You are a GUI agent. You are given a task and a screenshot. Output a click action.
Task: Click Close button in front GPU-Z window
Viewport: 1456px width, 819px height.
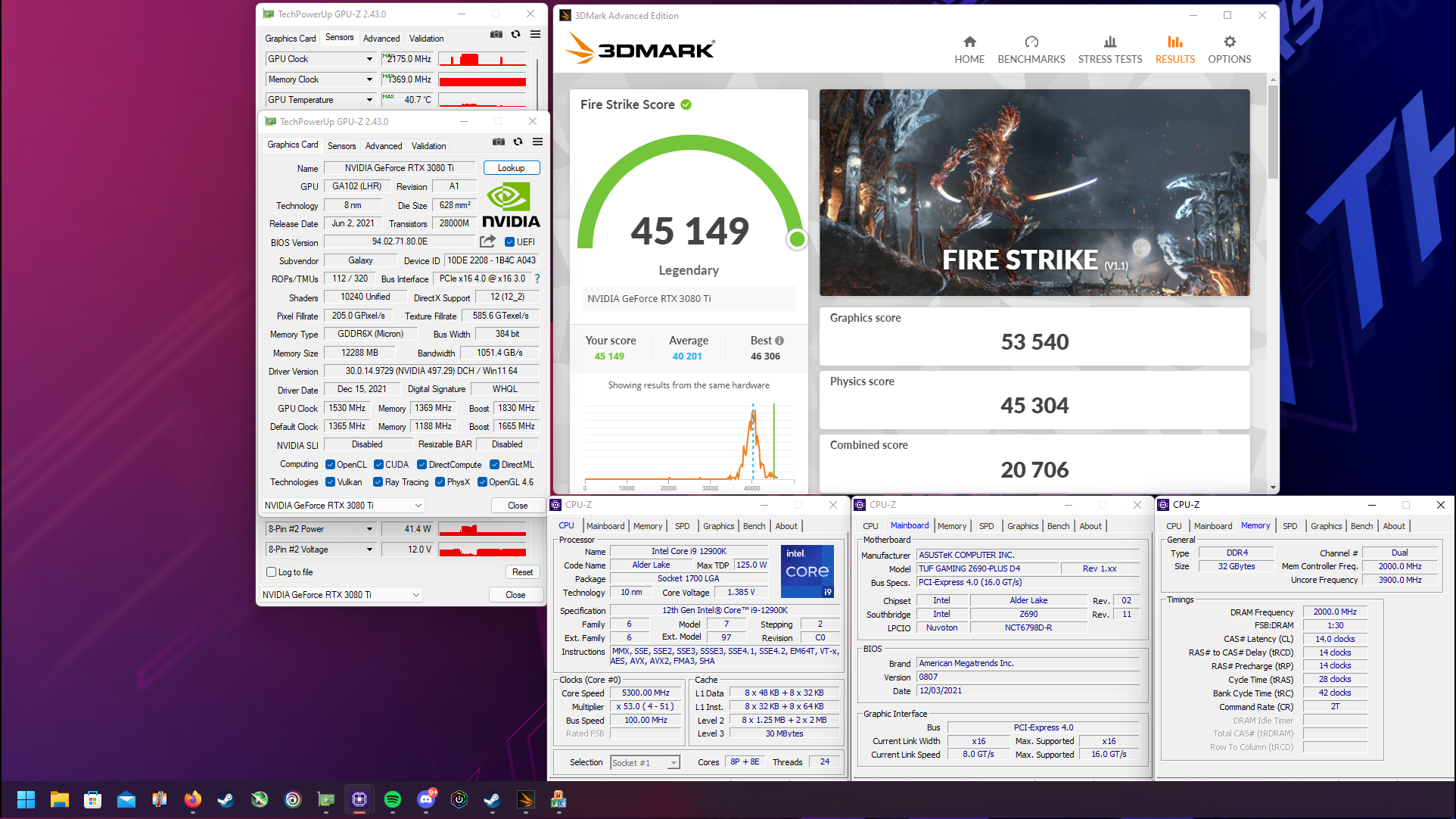[x=518, y=506]
